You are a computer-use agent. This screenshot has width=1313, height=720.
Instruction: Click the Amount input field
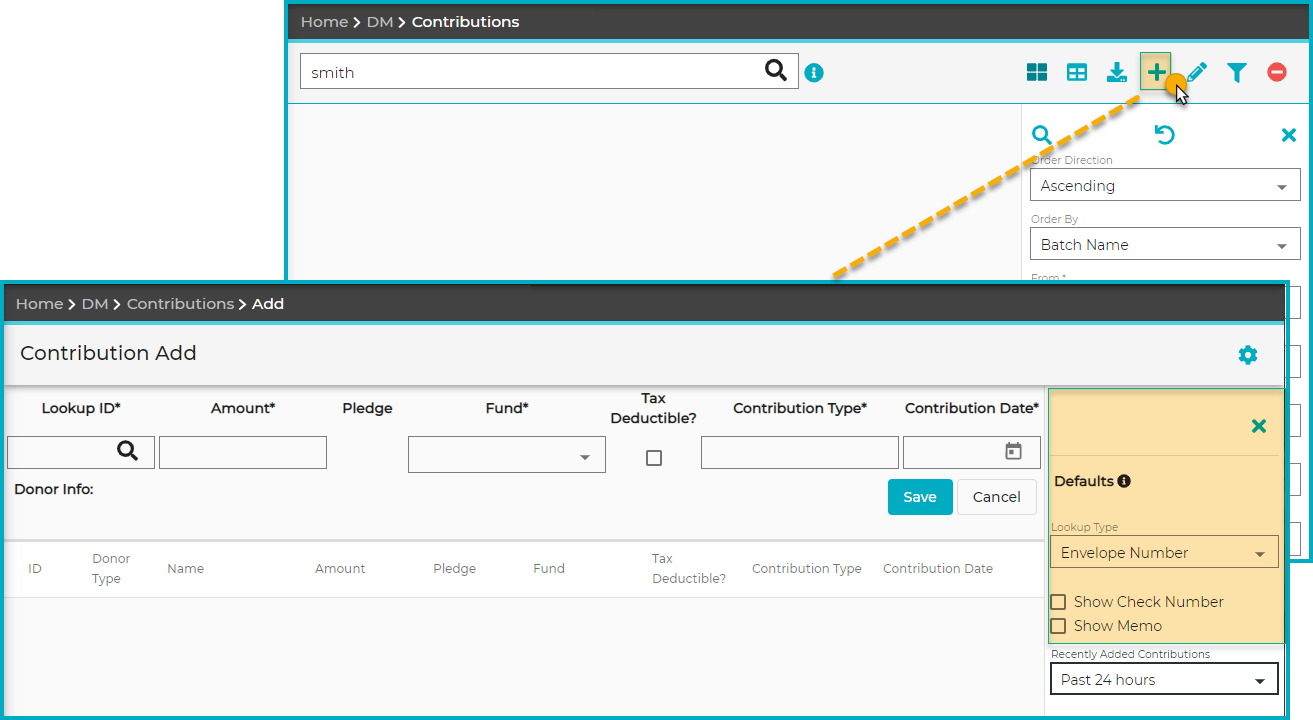(243, 452)
